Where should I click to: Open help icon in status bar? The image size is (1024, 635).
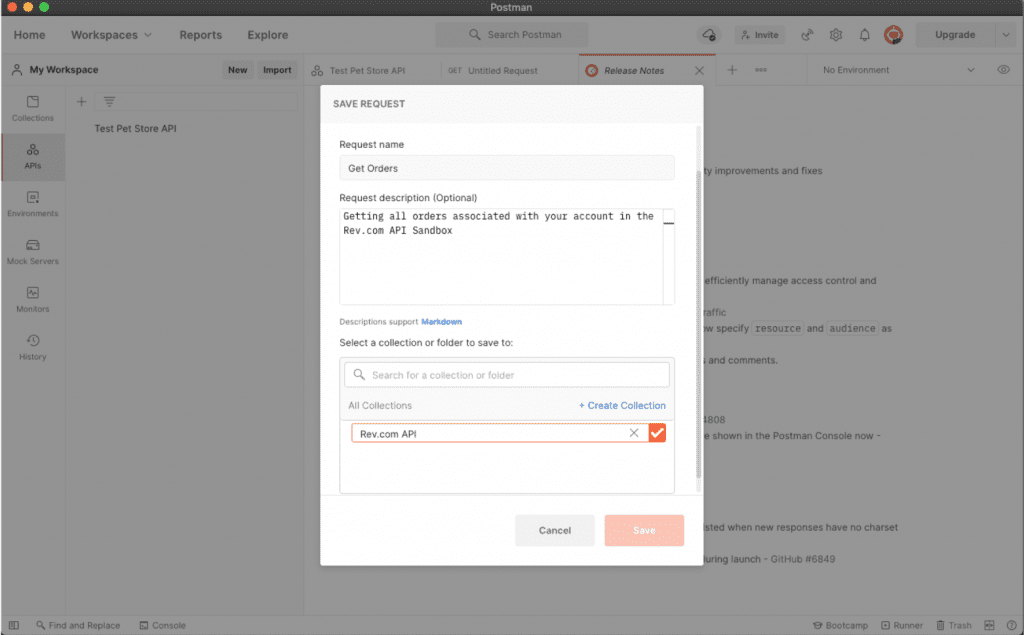coord(1011,625)
